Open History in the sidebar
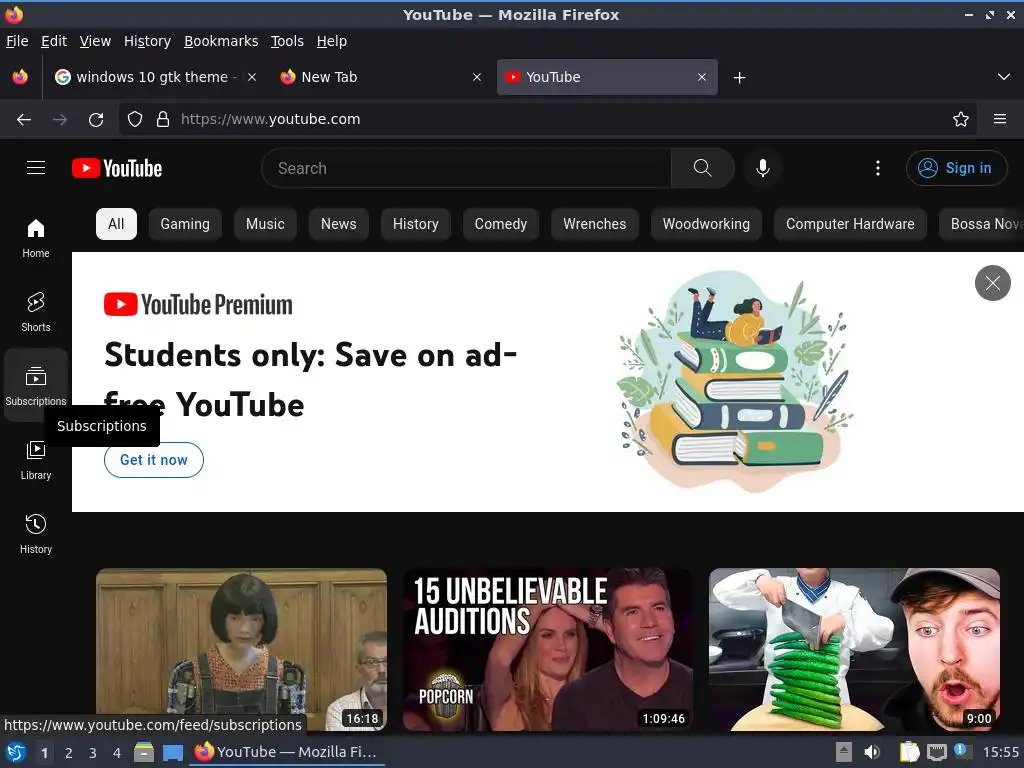Screen dimensions: 1024x768 pos(36,534)
